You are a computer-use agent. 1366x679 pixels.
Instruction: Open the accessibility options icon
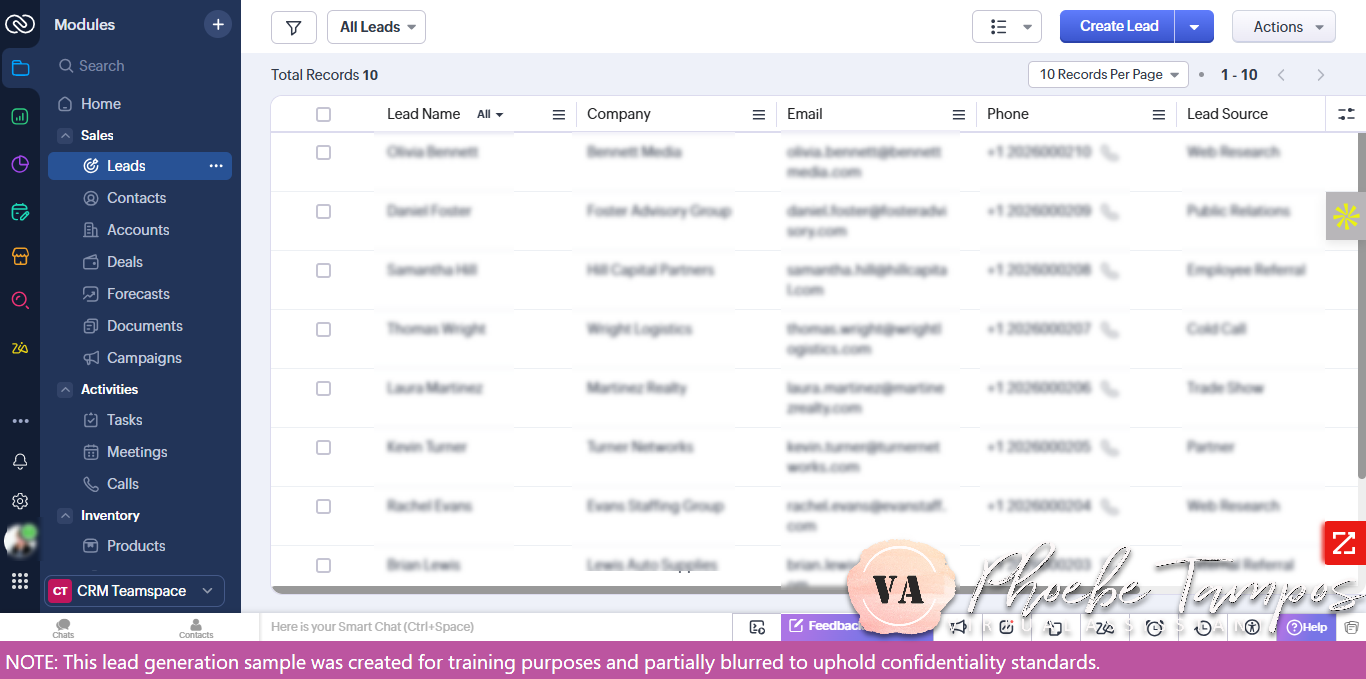(1251, 627)
